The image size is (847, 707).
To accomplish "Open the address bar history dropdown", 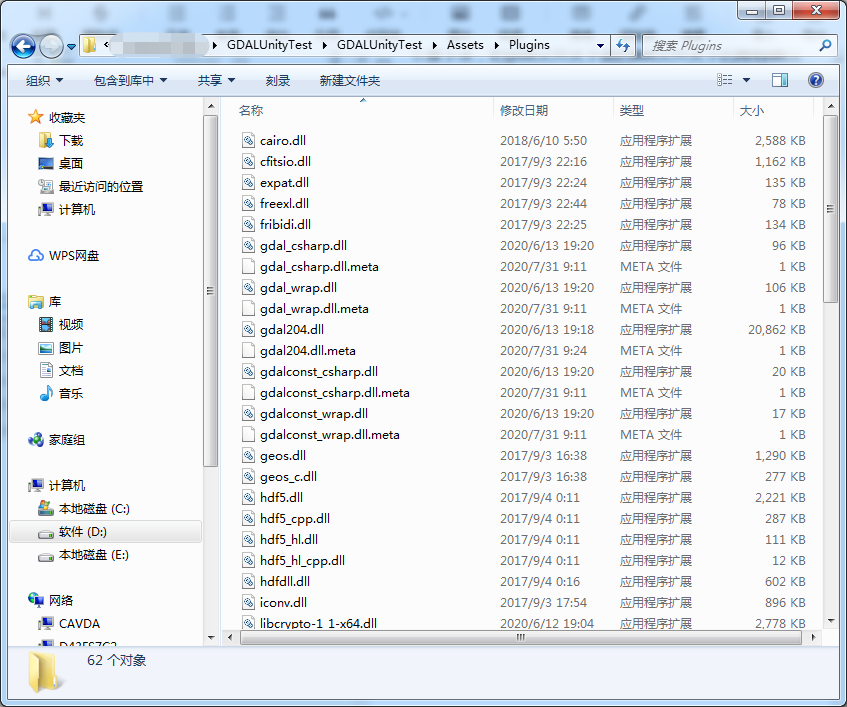I will [x=600, y=46].
